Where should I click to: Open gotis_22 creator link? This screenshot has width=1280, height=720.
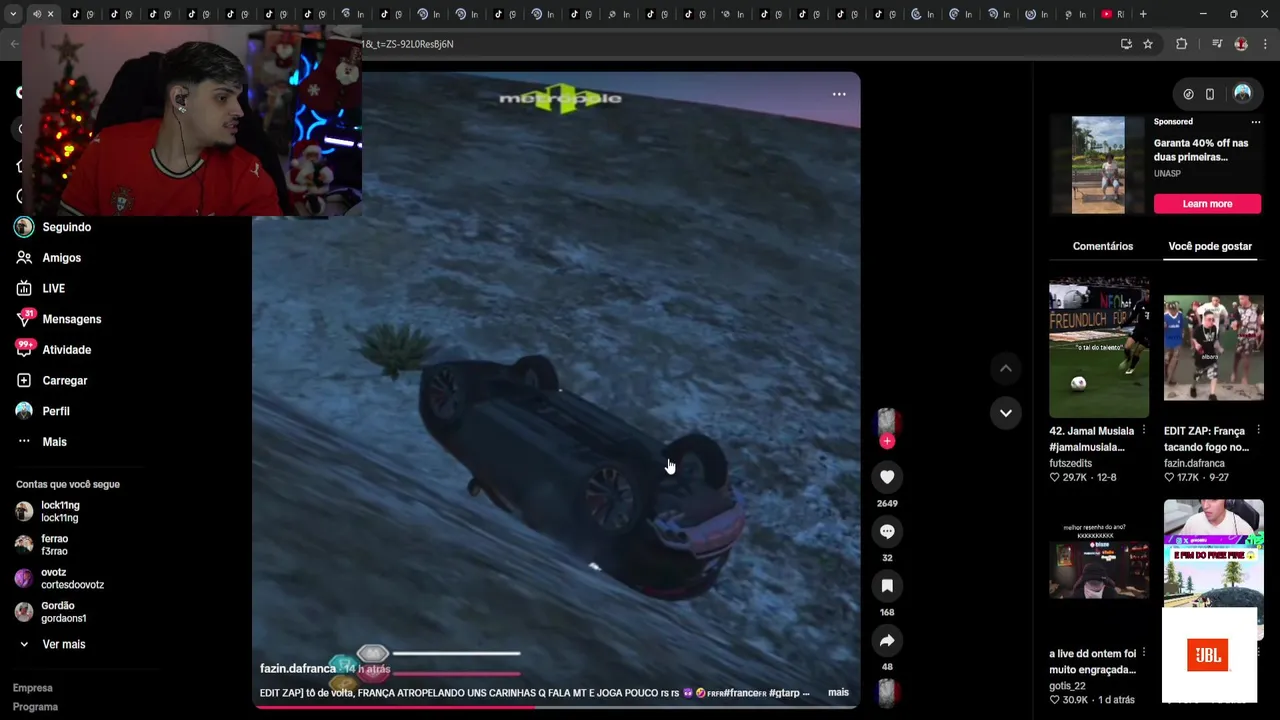(1067, 687)
